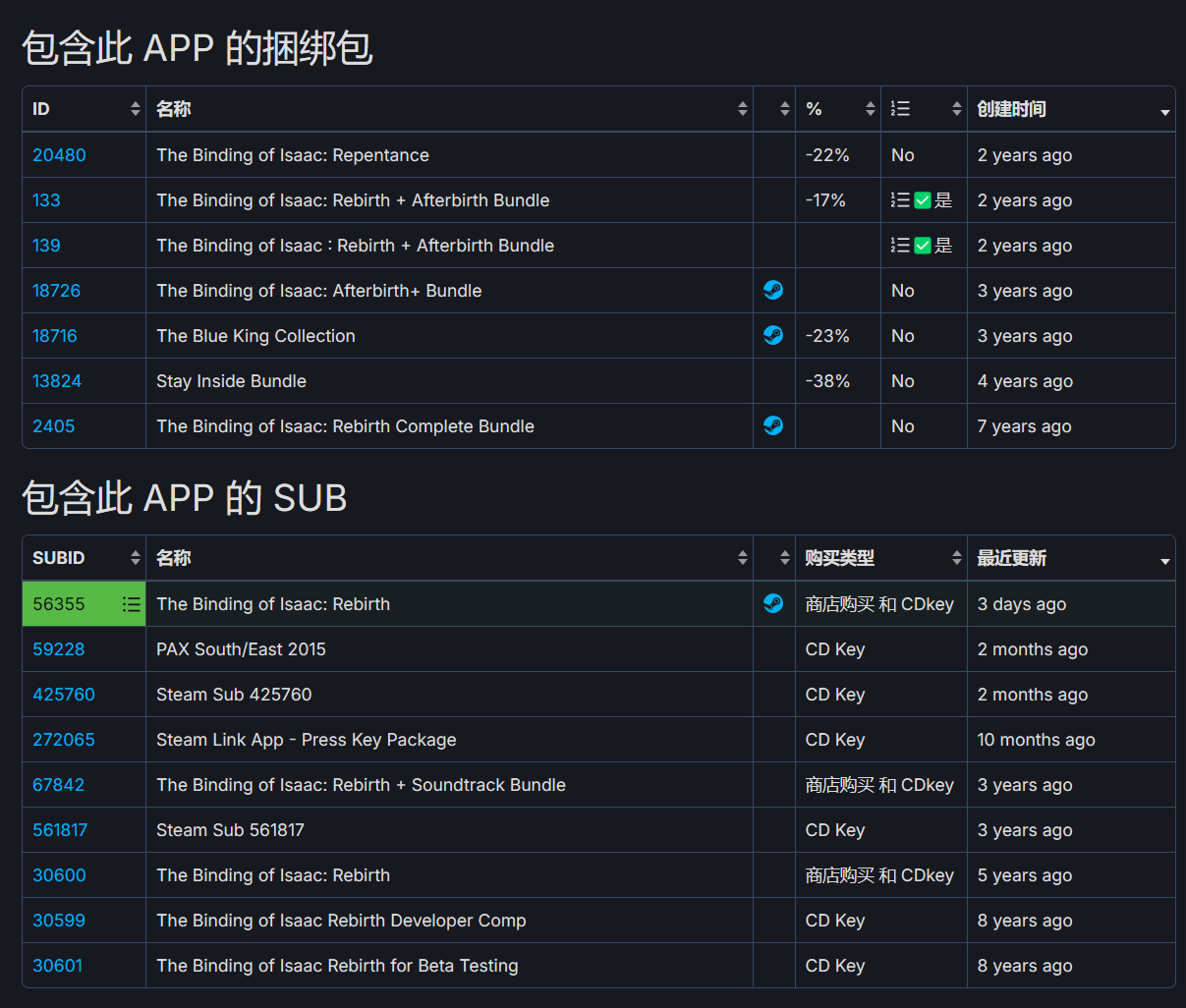1186x1008 pixels.
Task: Sort bundles by 创建时间 column
Action: click(x=1071, y=109)
